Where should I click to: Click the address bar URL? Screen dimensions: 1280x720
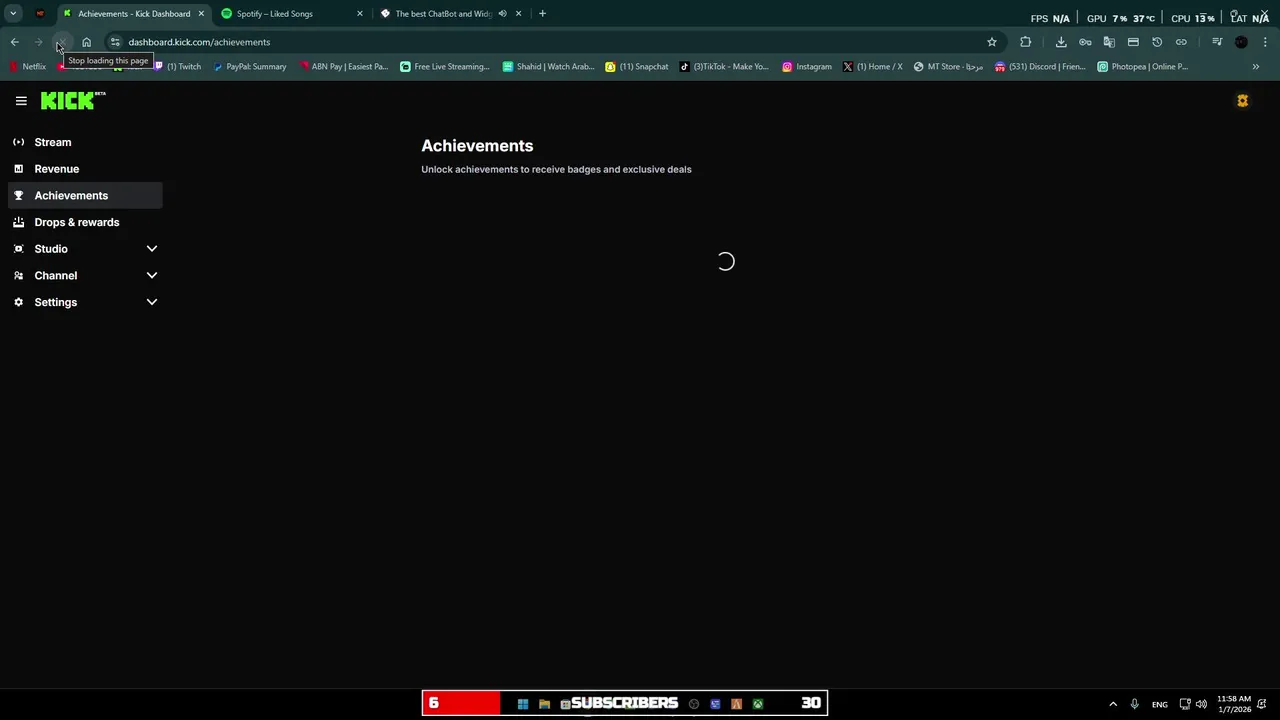coord(199,42)
